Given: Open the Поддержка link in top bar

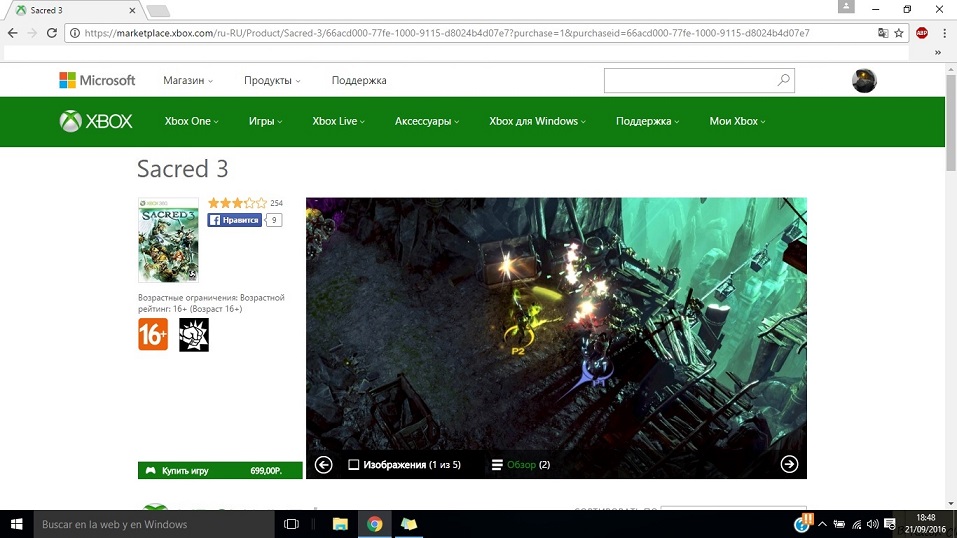Looking at the screenshot, I should 359,80.
